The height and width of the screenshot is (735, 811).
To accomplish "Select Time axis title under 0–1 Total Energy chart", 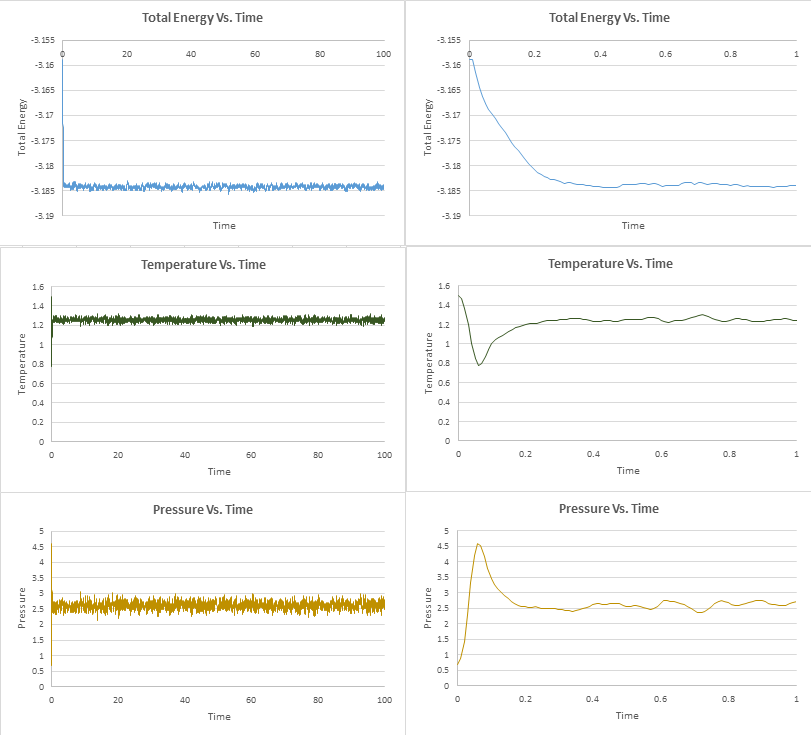I will pyautogui.click(x=633, y=226).
